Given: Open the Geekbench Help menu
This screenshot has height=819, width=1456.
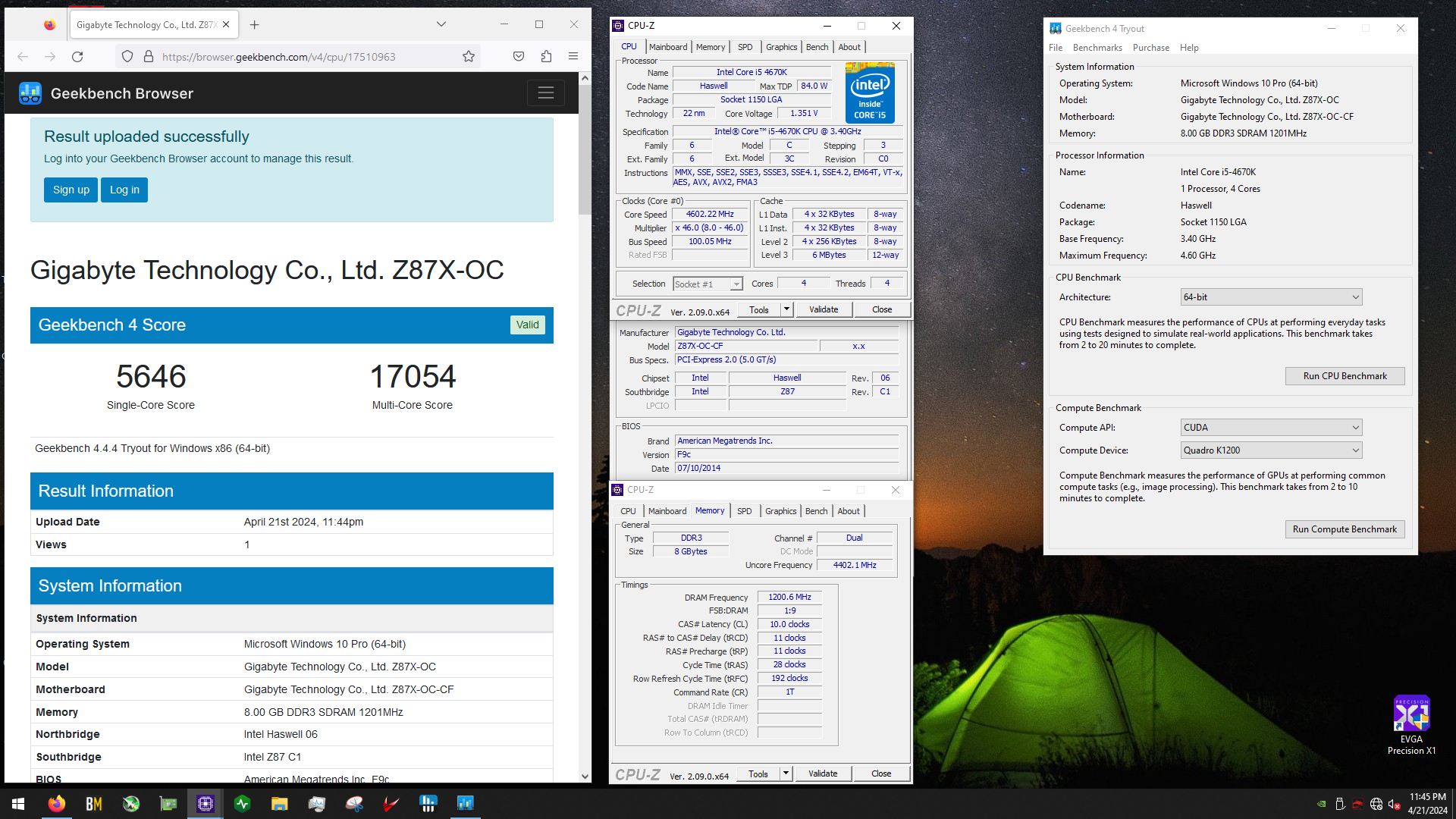Looking at the screenshot, I should point(1189,48).
